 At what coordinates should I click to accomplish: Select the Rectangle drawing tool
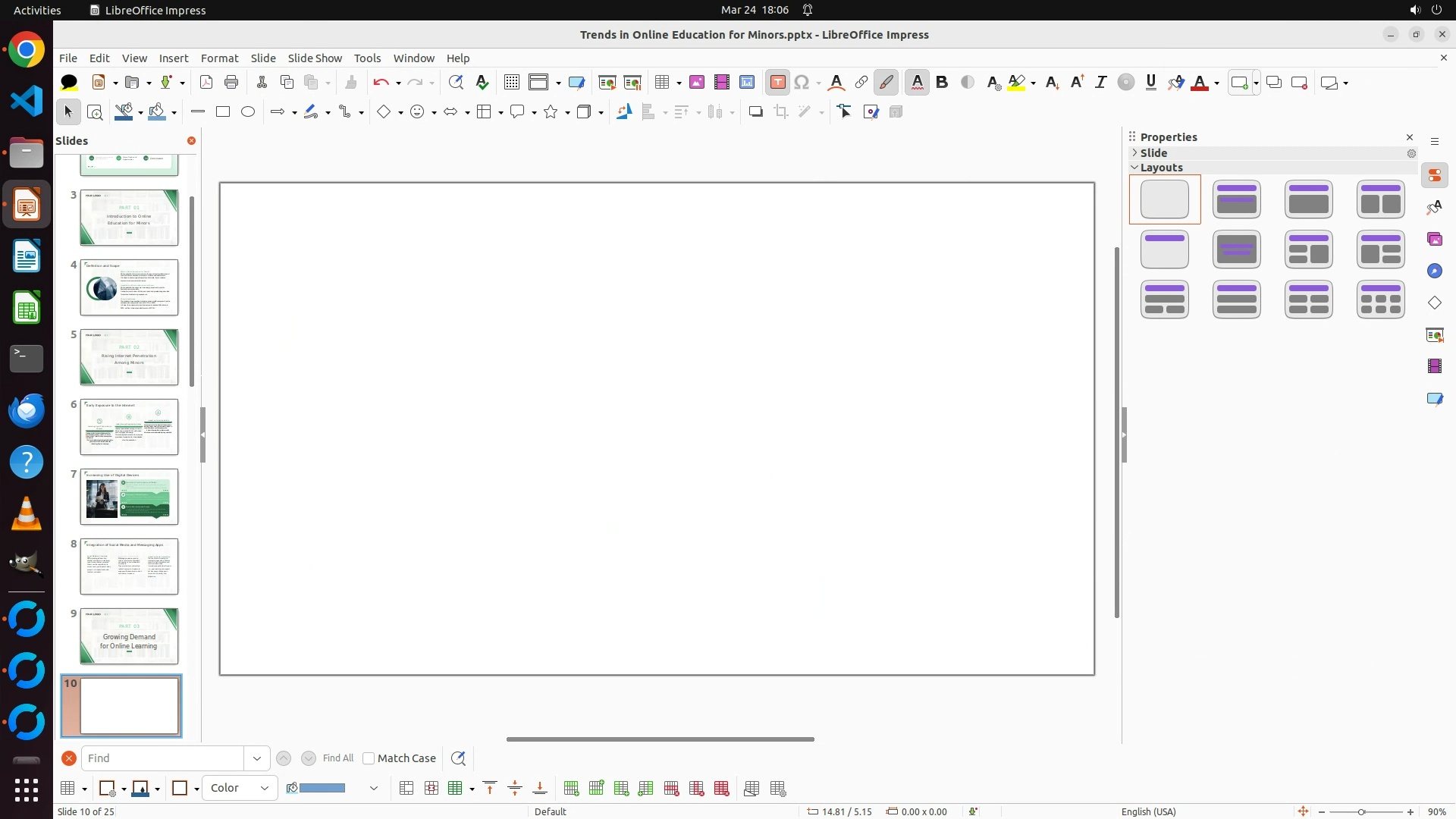223,111
